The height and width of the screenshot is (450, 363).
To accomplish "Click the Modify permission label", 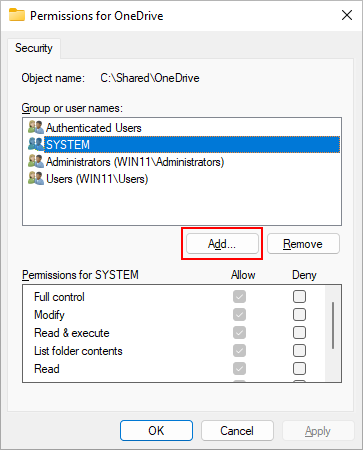I will [x=49, y=315].
